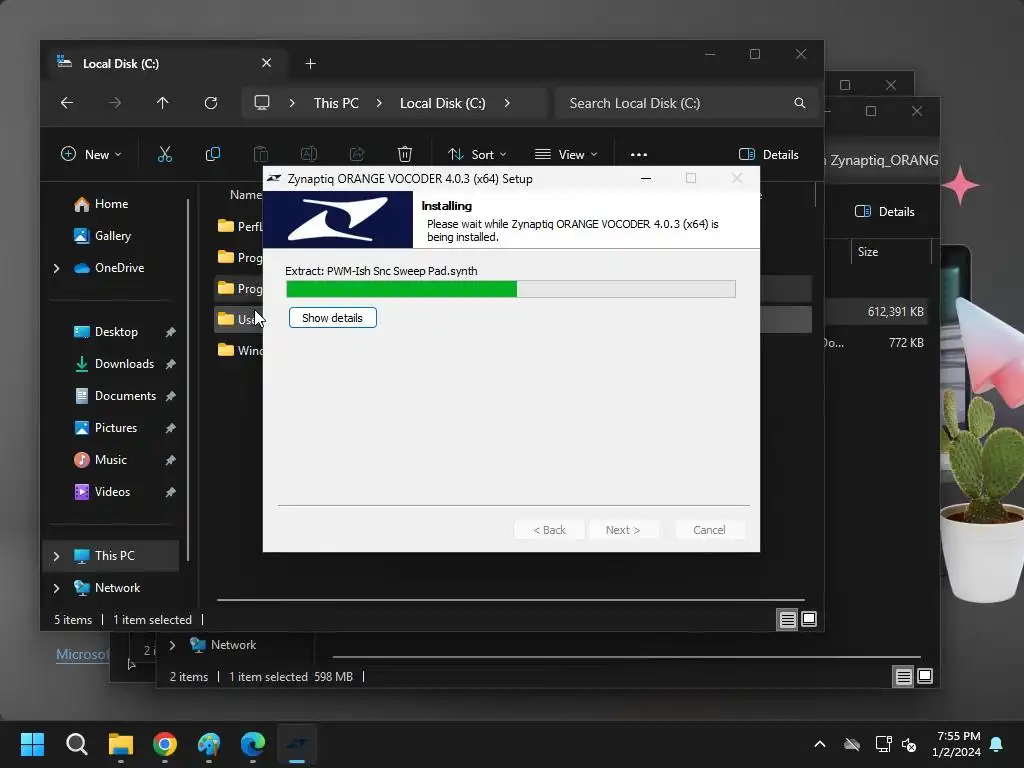Add a new Explorer tab
The width and height of the screenshot is (1024, 768).
[310, 63]
